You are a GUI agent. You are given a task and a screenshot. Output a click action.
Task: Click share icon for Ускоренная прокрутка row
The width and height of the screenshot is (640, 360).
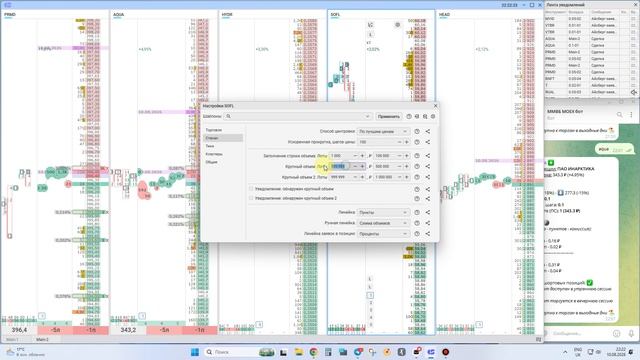point(427,142)
